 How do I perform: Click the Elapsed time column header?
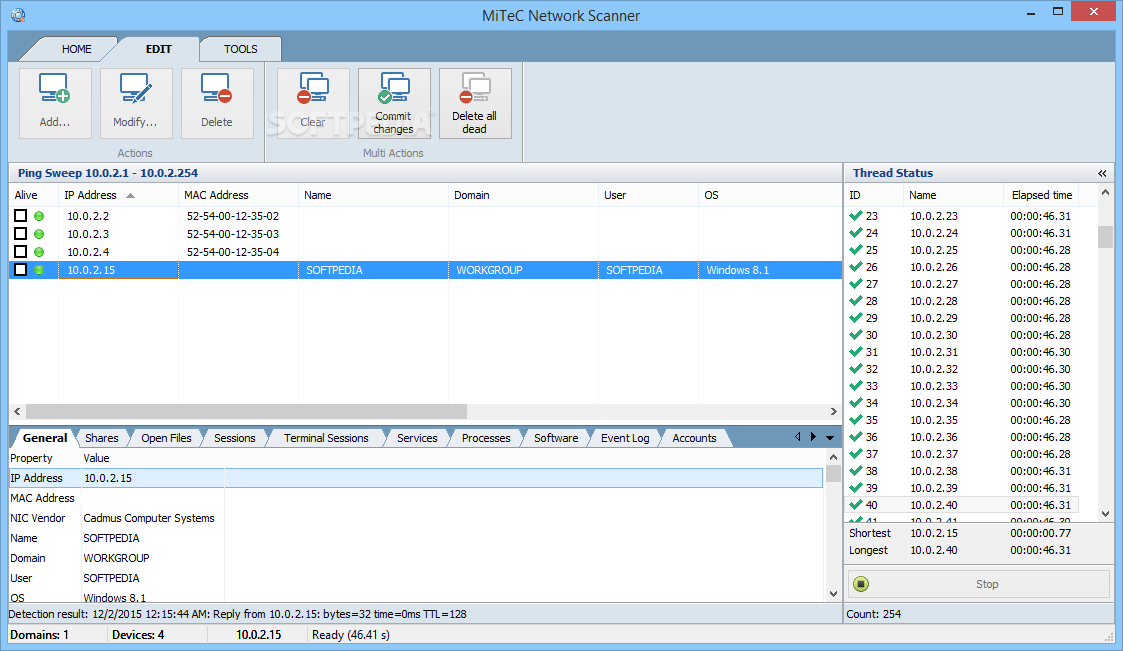[x=1041, y=195]
